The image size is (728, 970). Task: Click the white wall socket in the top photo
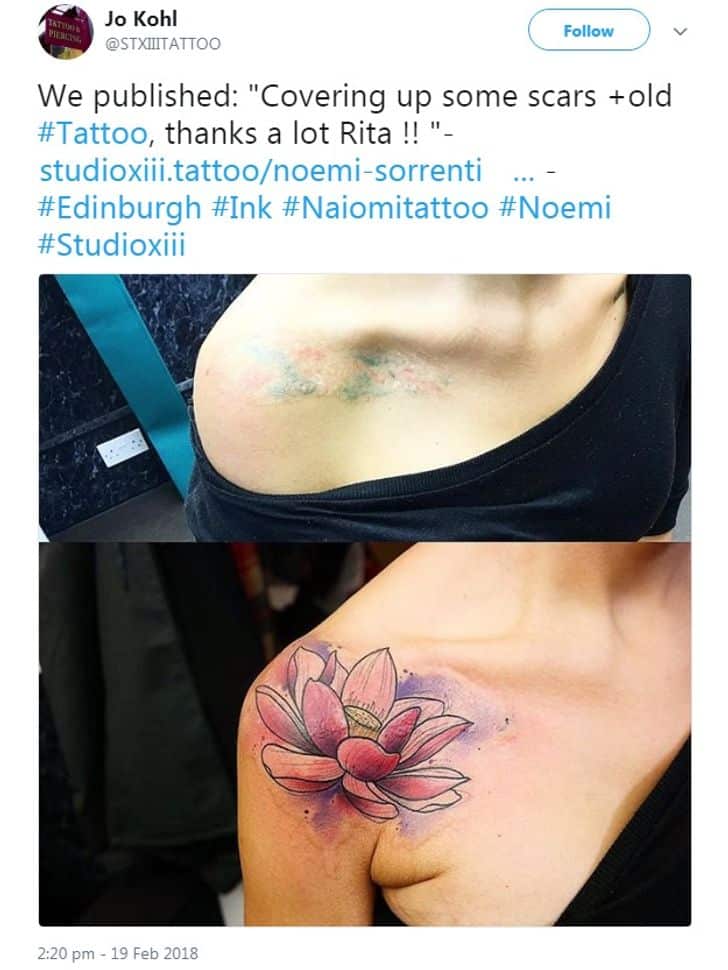122,447
